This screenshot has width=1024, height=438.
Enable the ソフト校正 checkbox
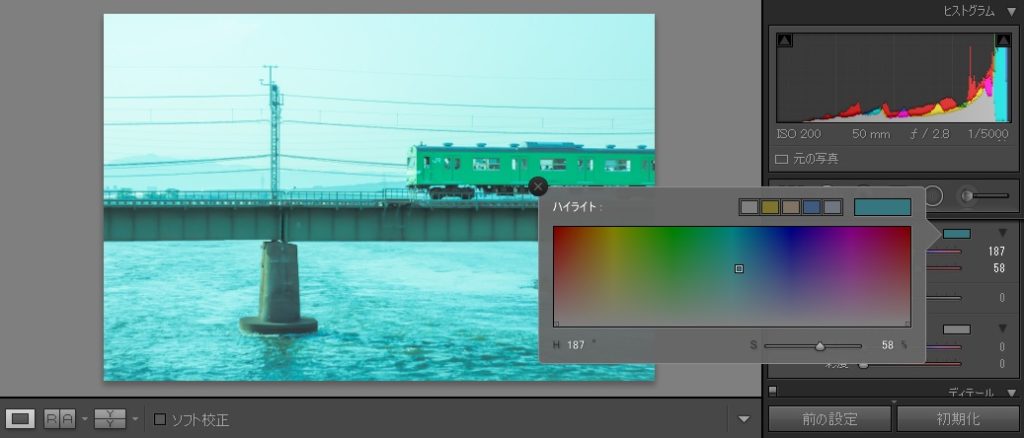tap(160, 419)
